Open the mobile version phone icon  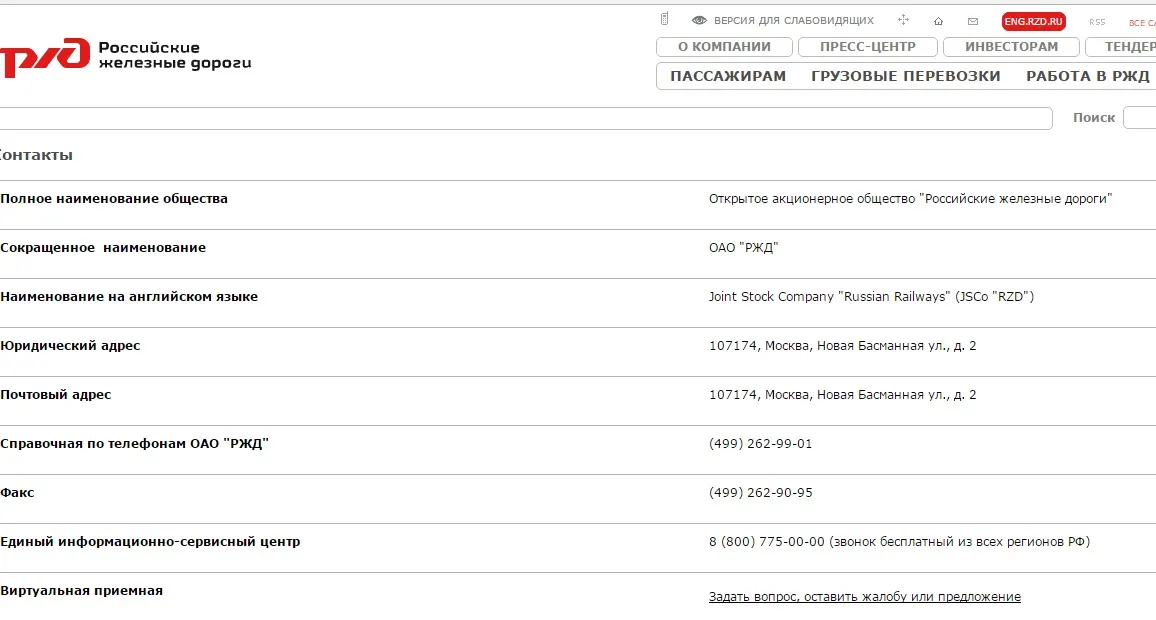pos(664,20)
